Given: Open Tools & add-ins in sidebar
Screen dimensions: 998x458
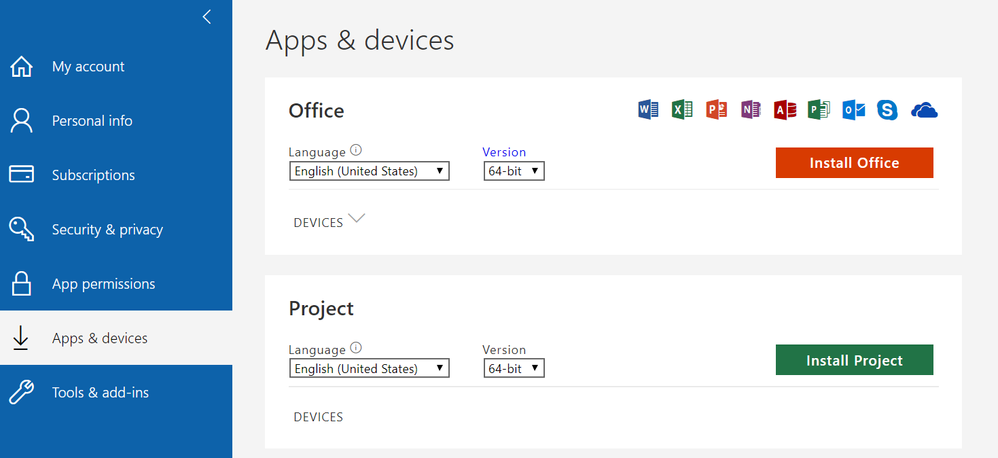Looking at the screenshot, I should point(116,392).
